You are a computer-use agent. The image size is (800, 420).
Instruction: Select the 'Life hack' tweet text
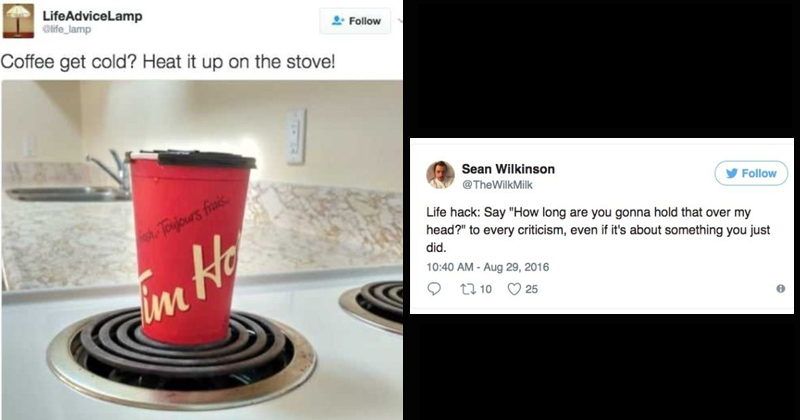click(598, 230)
